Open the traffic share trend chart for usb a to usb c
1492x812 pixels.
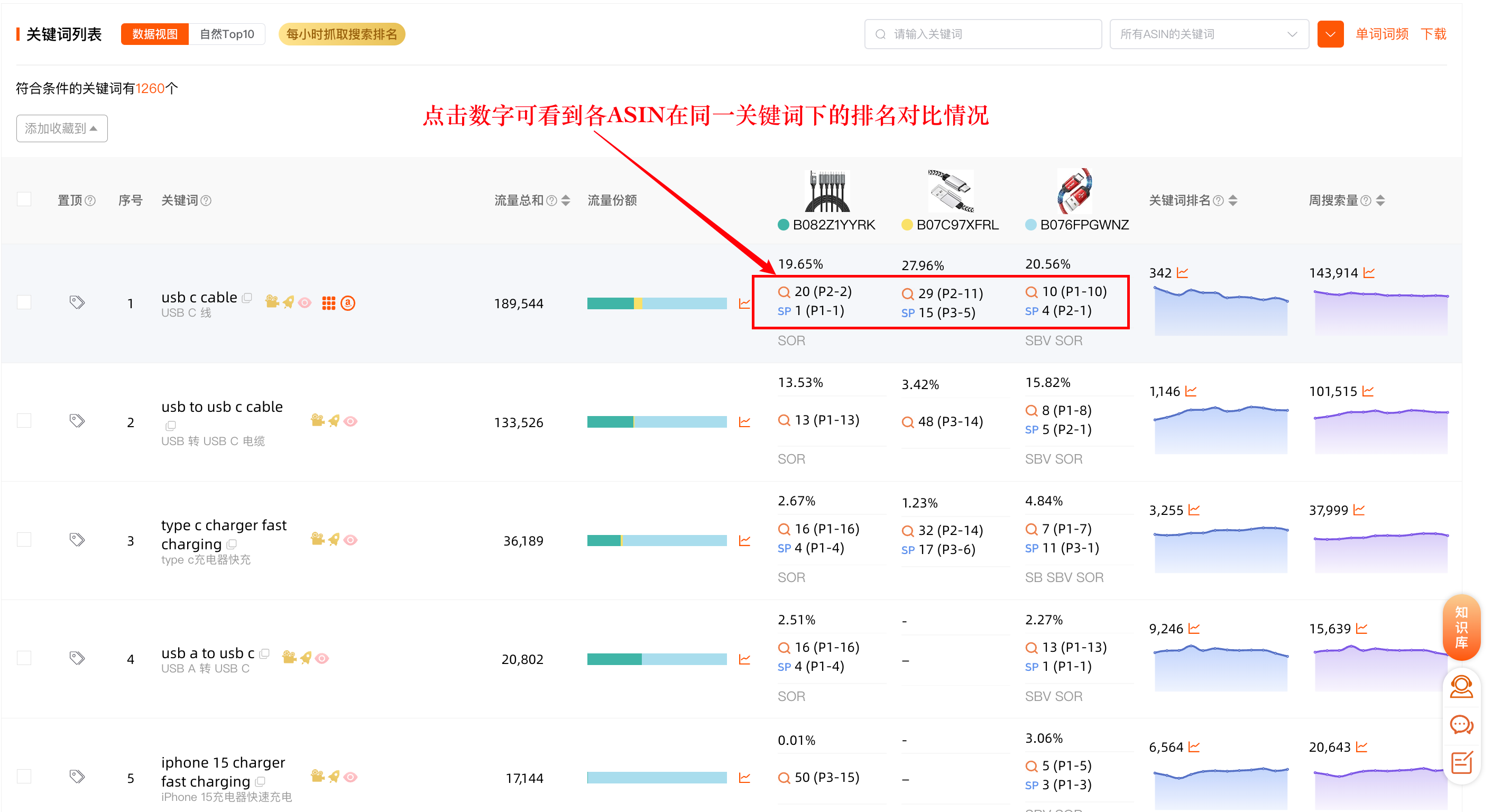(x=745, y=659)
